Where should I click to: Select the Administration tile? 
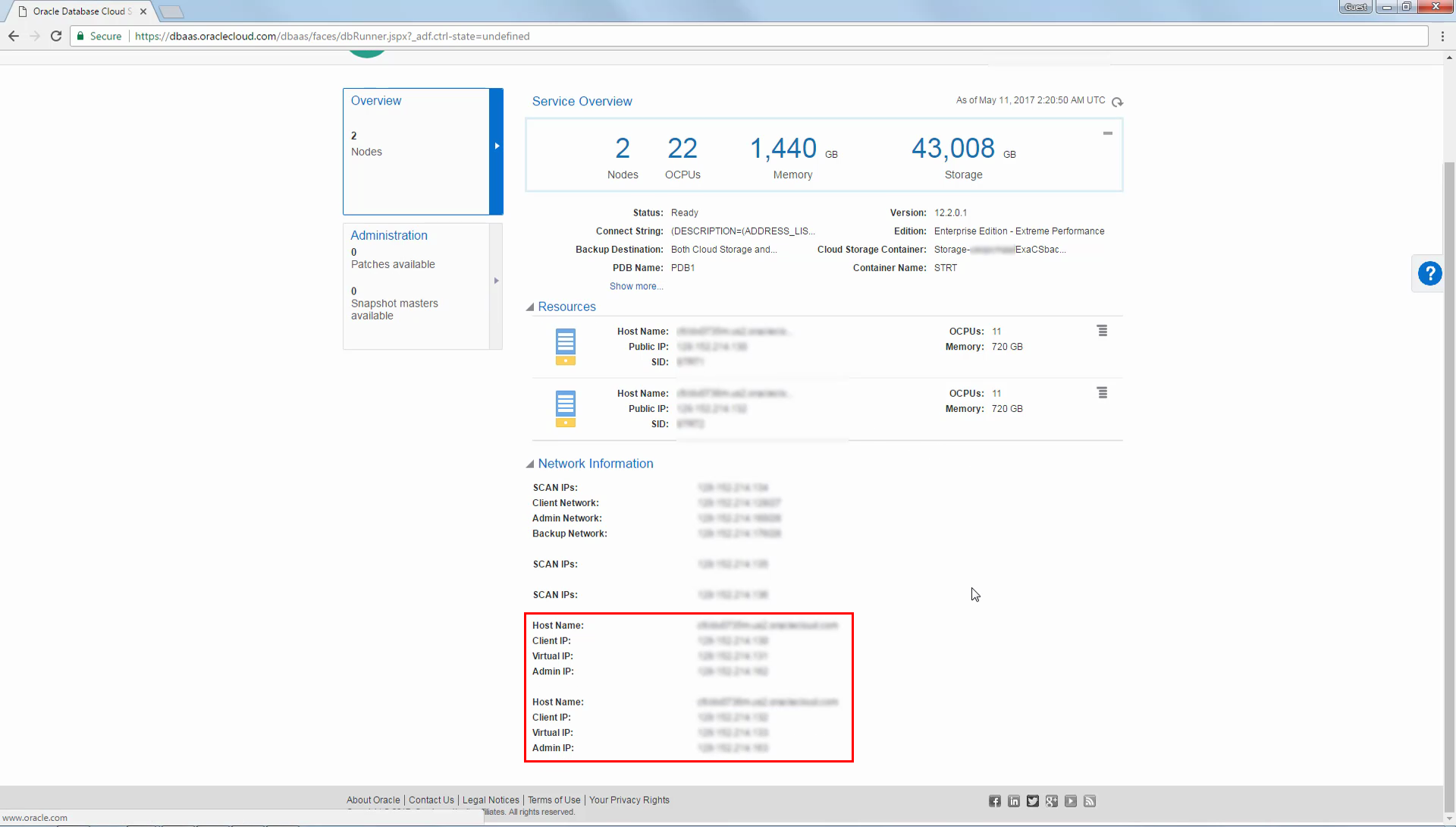click(416, 286)
